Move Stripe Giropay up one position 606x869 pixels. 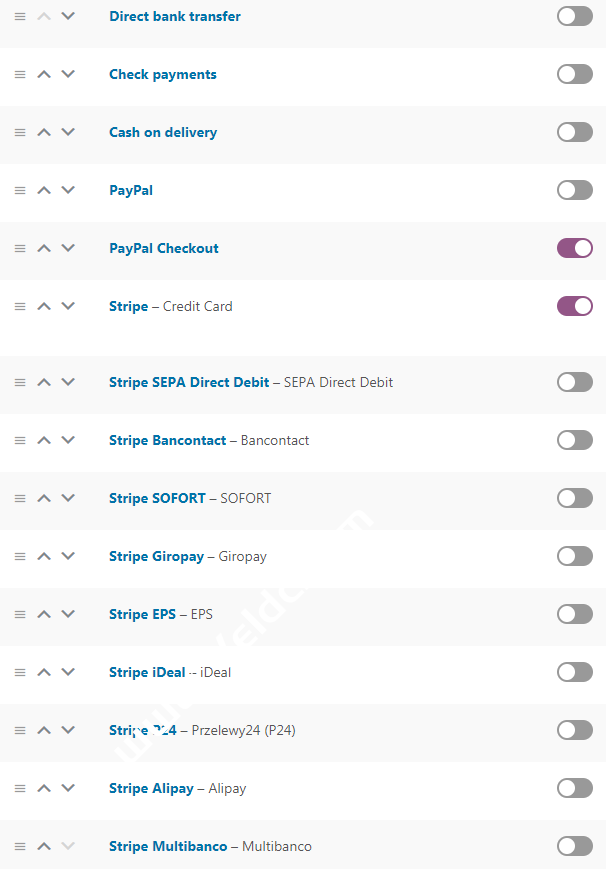pyautogui.click(x=44, y=557)
